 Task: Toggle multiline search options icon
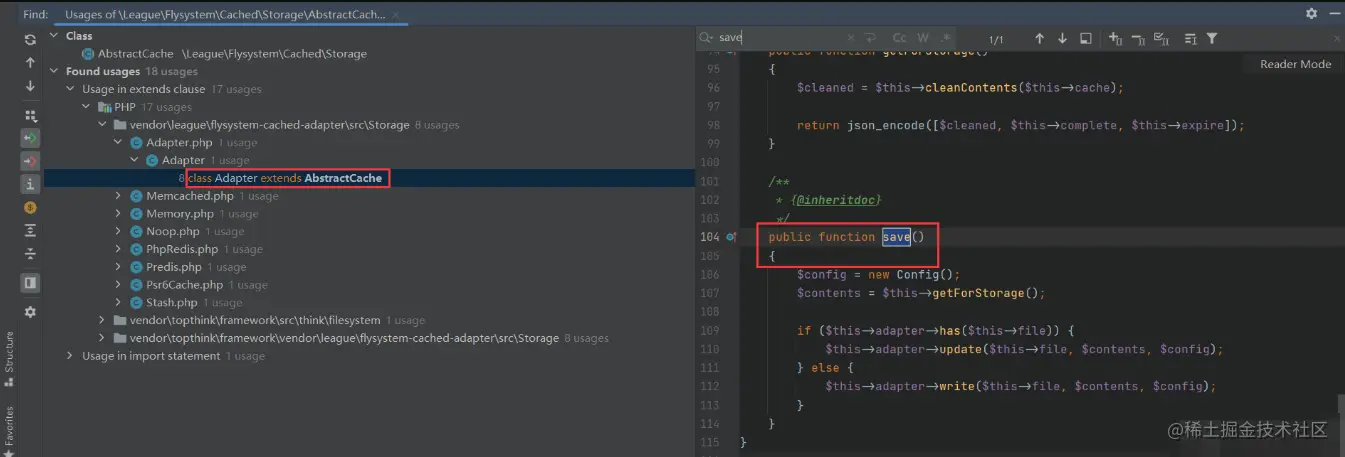(x=1190, y=38)
